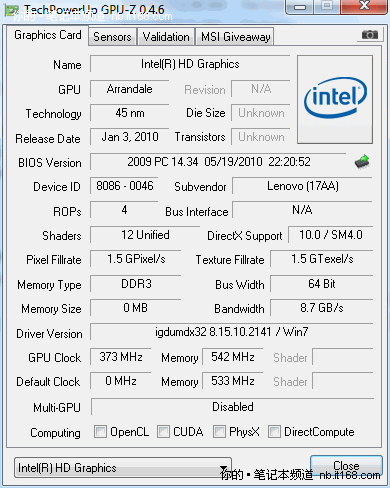This screenshot has width=390, height=488.
Task: Select the MSI Giveaway tab
Action: [235, 37]
